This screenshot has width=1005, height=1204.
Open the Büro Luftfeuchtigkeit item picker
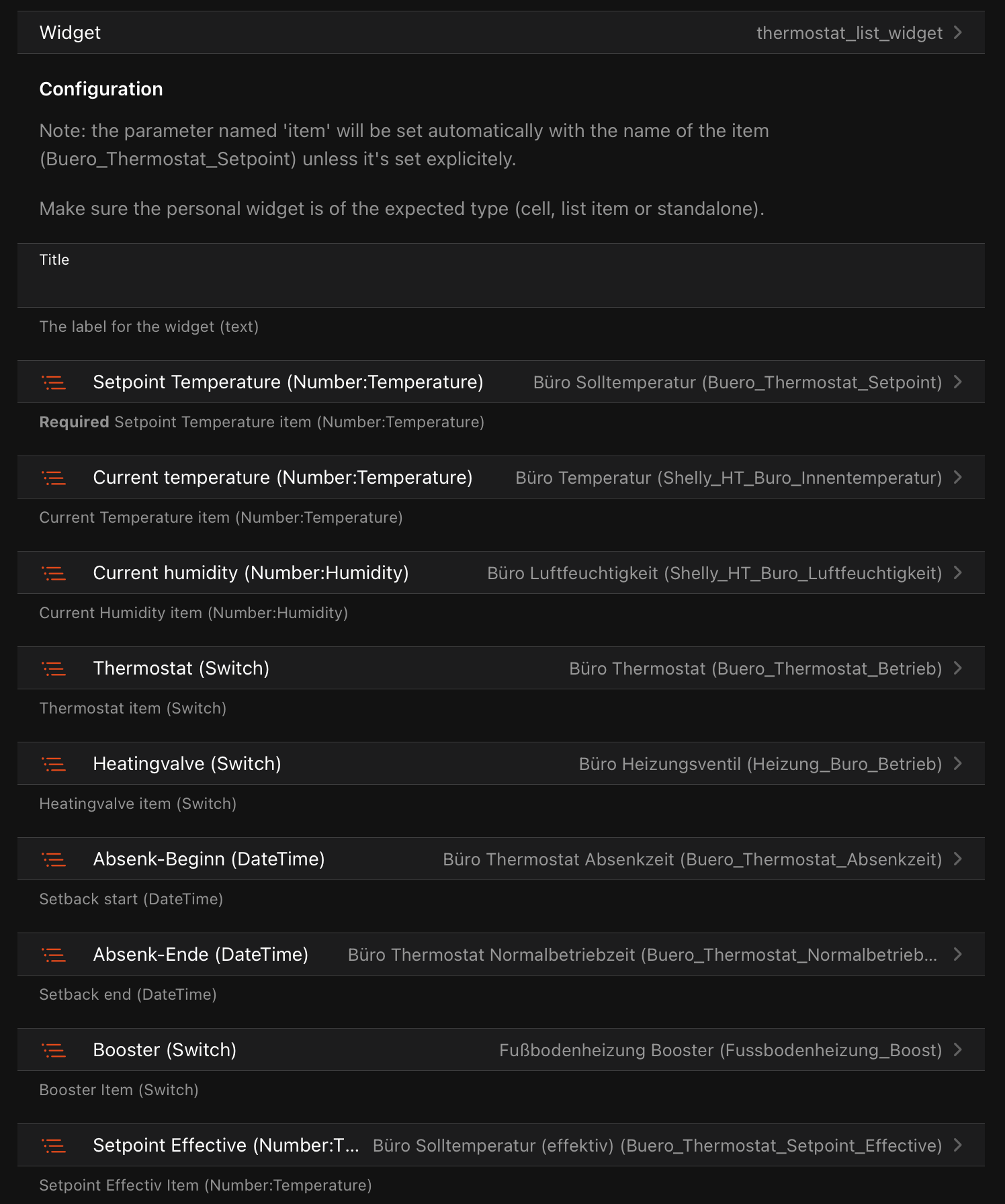714,573
